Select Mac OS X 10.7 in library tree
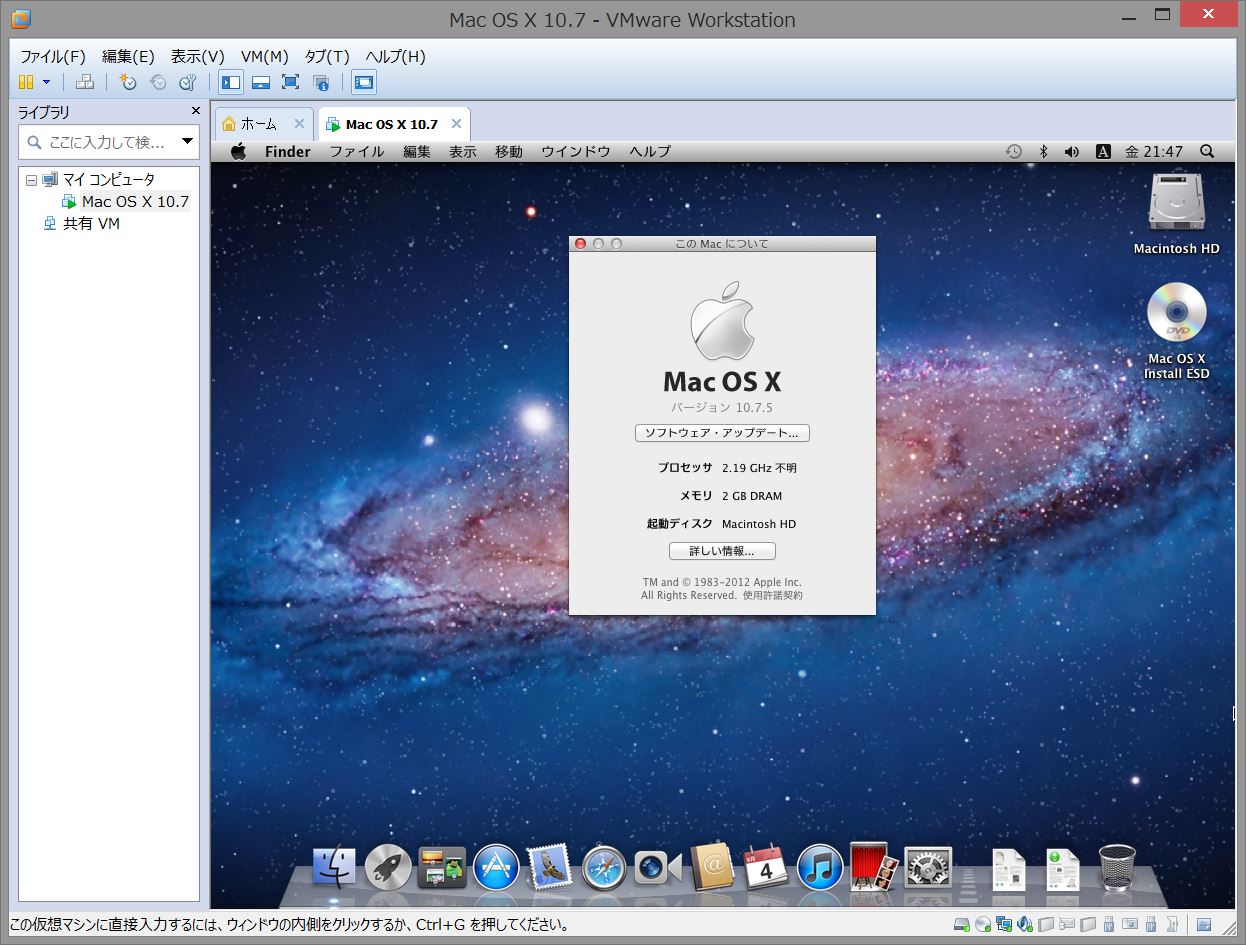The height and width of the screenshot is (945, 1246). click(135, 201)
